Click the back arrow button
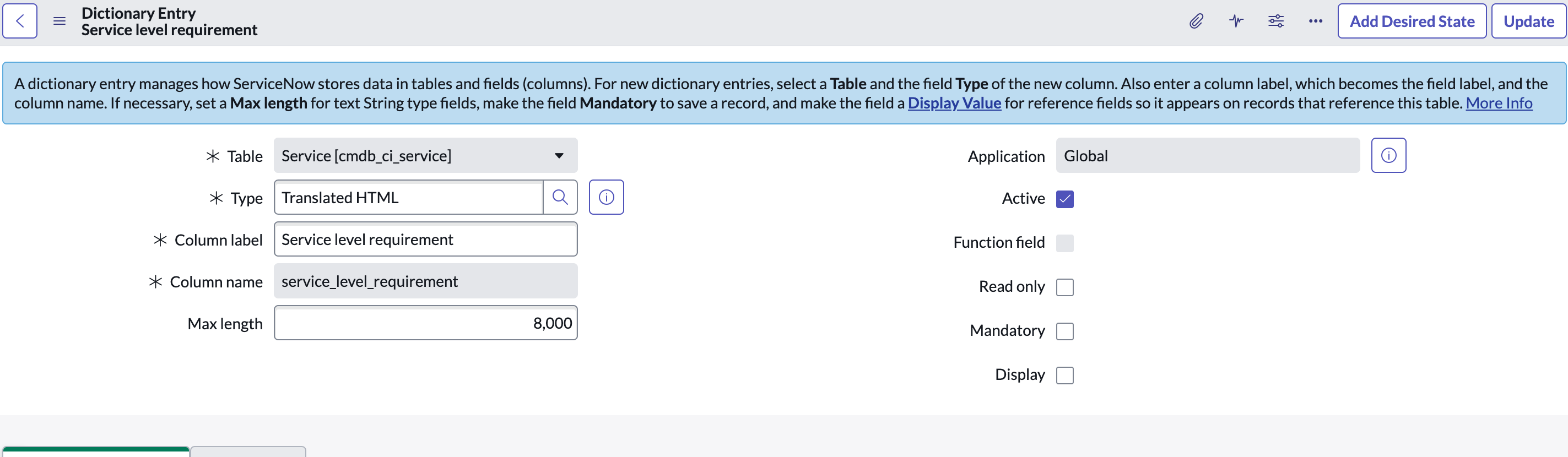This screenshot has height=457, width=1568. [20, 21]
